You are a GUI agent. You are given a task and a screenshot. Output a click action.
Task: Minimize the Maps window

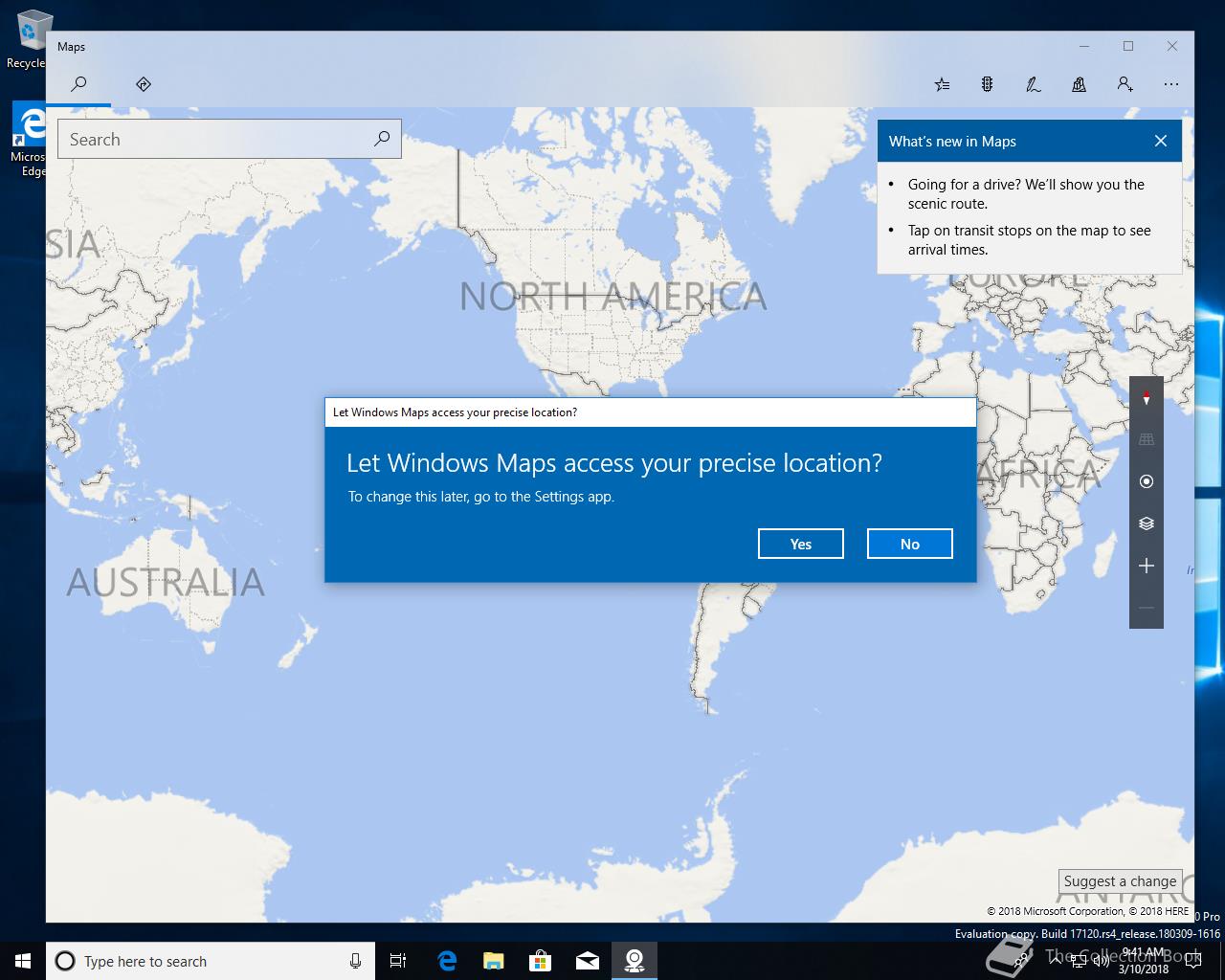tap(1084, 46)
